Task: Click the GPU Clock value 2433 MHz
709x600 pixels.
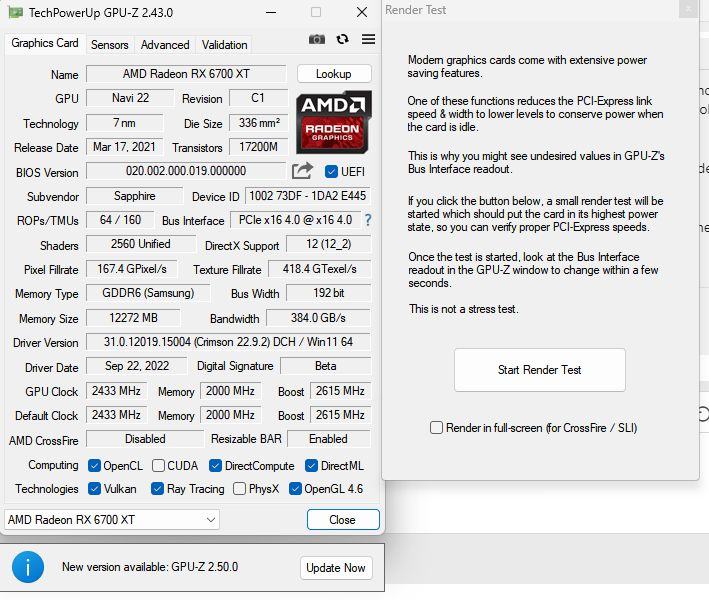Action: click(116, 391)
